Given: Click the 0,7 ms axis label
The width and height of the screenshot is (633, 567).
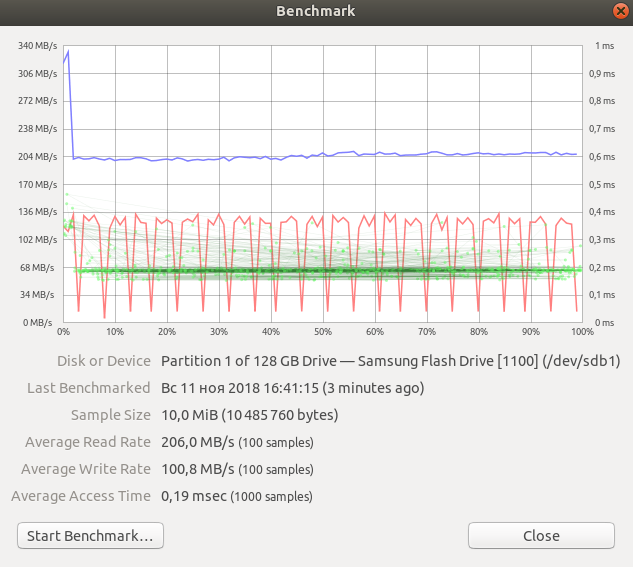Looking at the screenshot, I should coord(602,129).
